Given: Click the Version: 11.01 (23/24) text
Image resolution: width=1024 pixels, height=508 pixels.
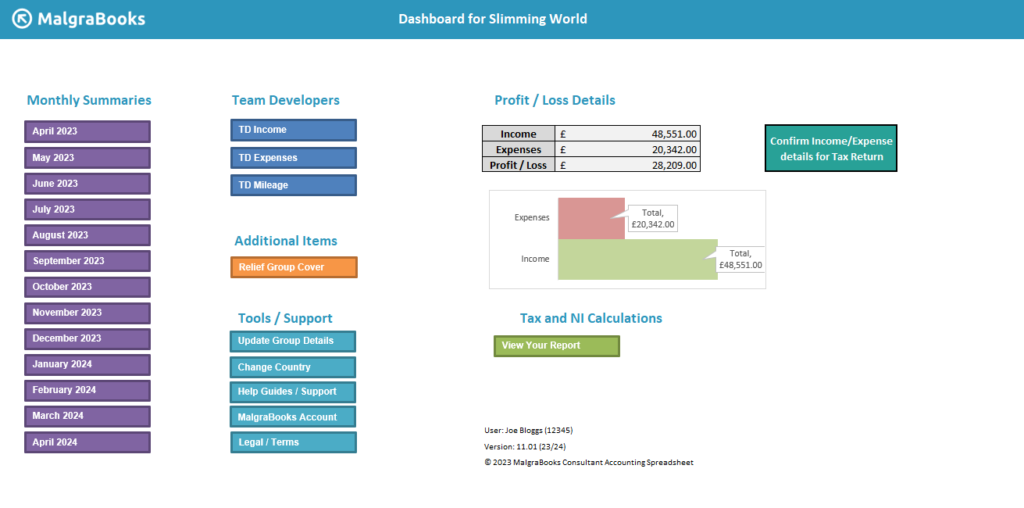Looking at the screenshot, I should click(x=526, y=447).
